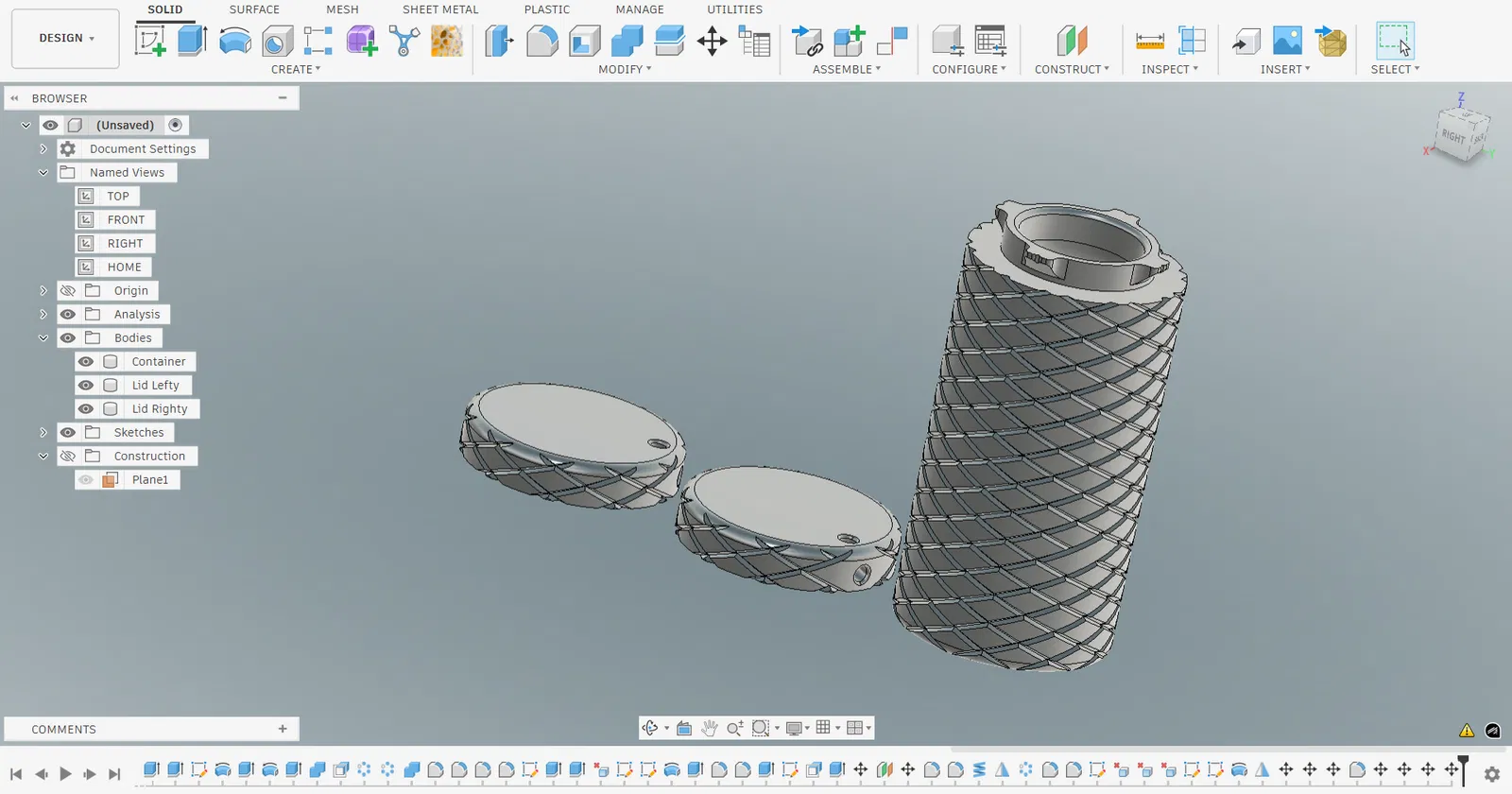Open the INSPECT menu
1512x794 pixels.
click(x=1170, y=69)
